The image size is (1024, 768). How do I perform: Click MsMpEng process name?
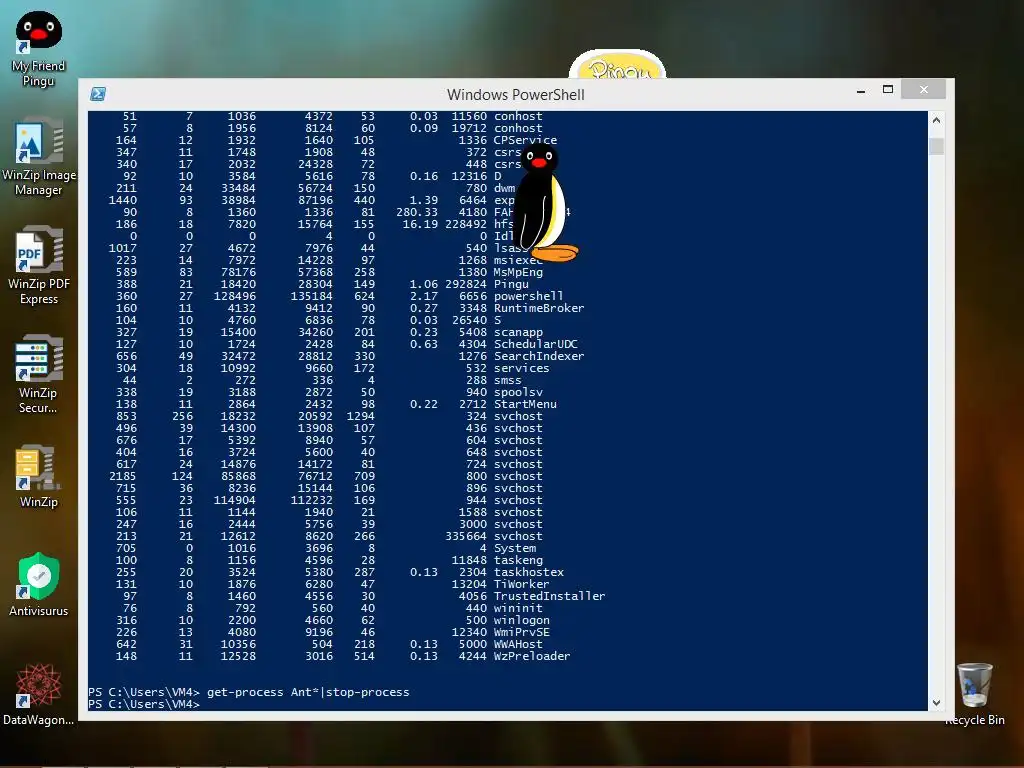coord(518,272)
